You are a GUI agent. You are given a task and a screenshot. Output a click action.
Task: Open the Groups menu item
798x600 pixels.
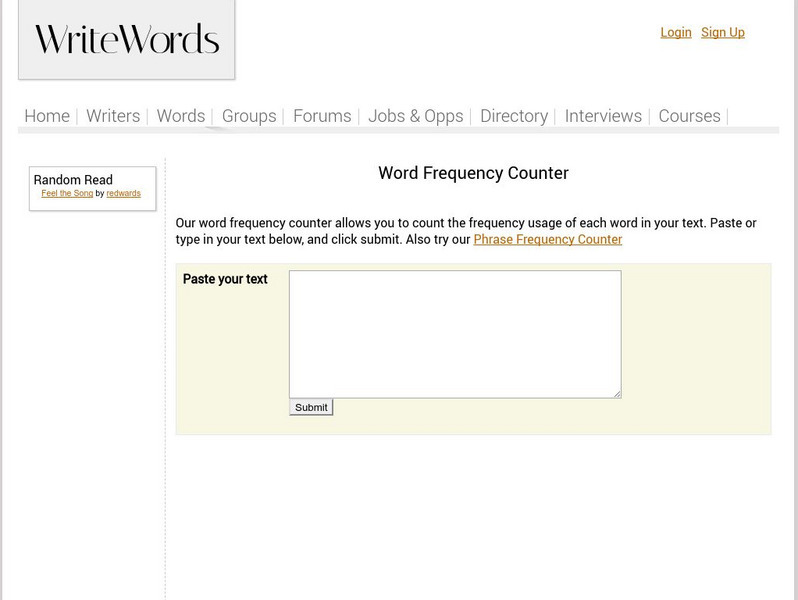pyautogui.click(x=249, y=116)
